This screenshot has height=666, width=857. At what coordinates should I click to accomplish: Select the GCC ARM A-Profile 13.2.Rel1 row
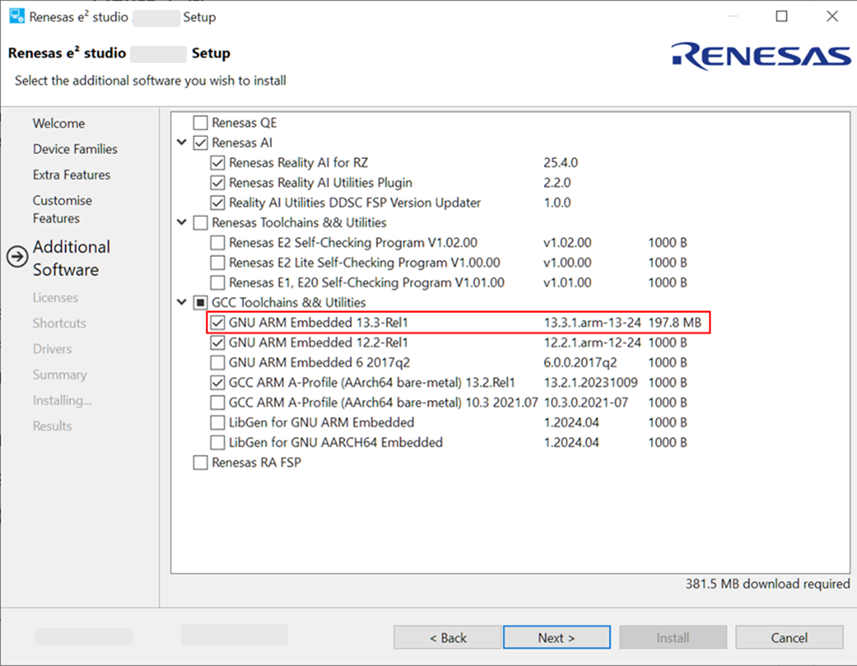coord(448,382)
